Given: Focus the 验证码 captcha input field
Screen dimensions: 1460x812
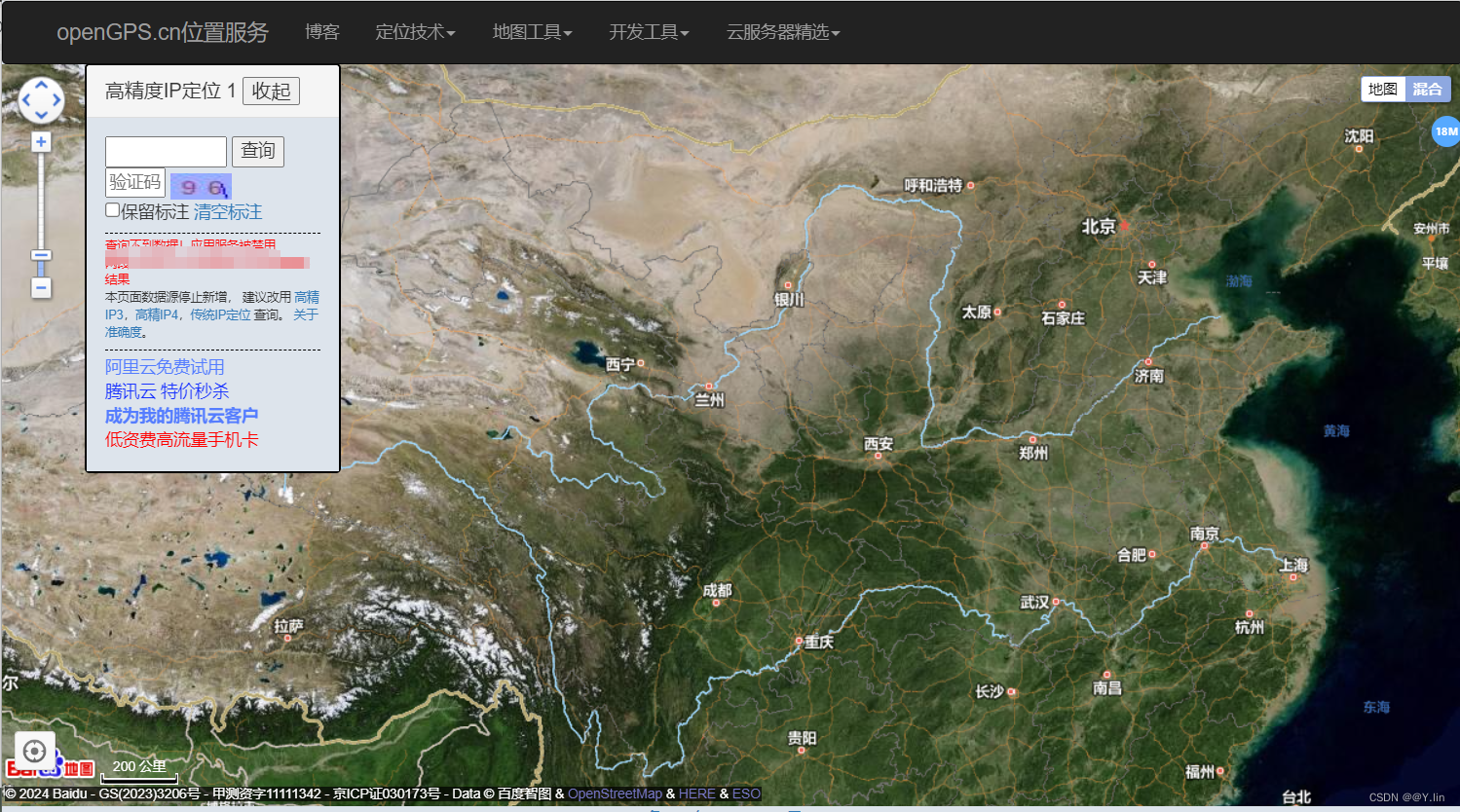Looking at the screenshot, I should coord(135,183).
